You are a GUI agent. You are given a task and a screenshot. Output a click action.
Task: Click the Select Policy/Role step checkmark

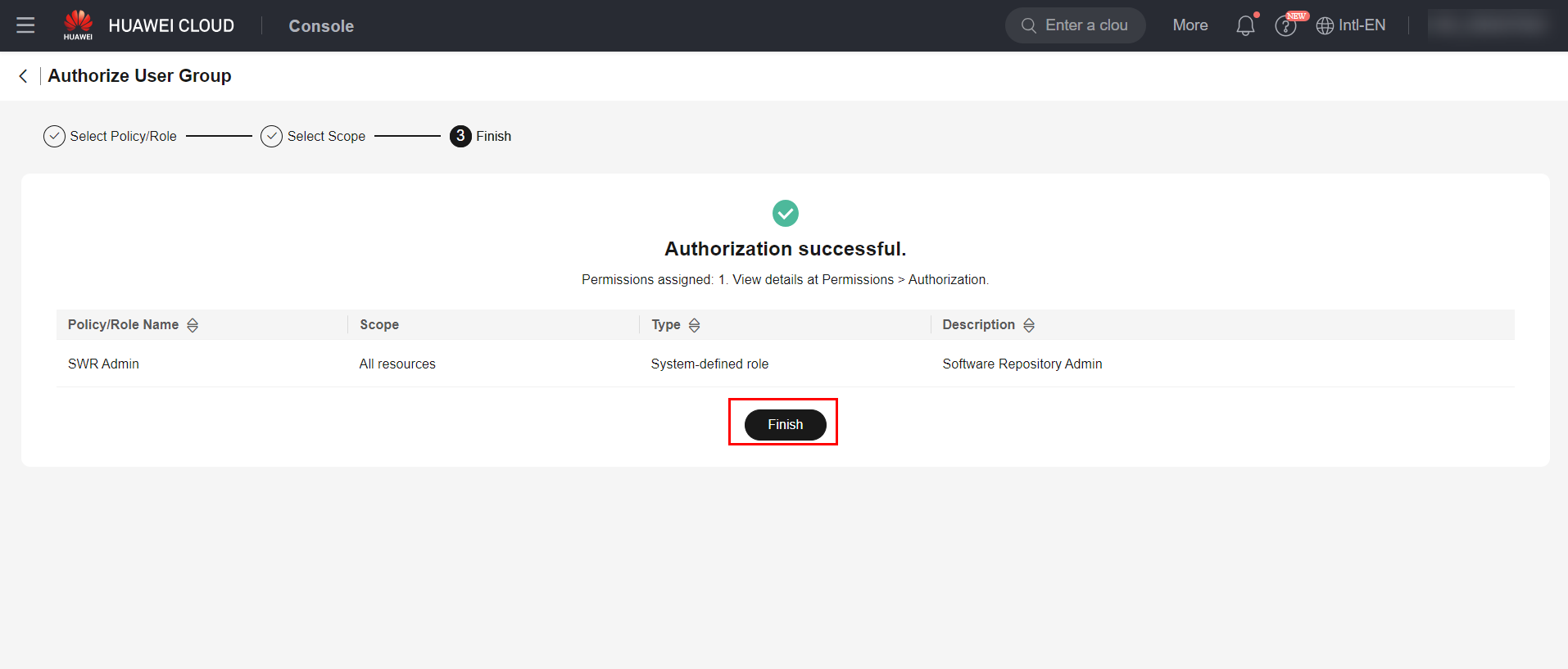pos(54,137)
